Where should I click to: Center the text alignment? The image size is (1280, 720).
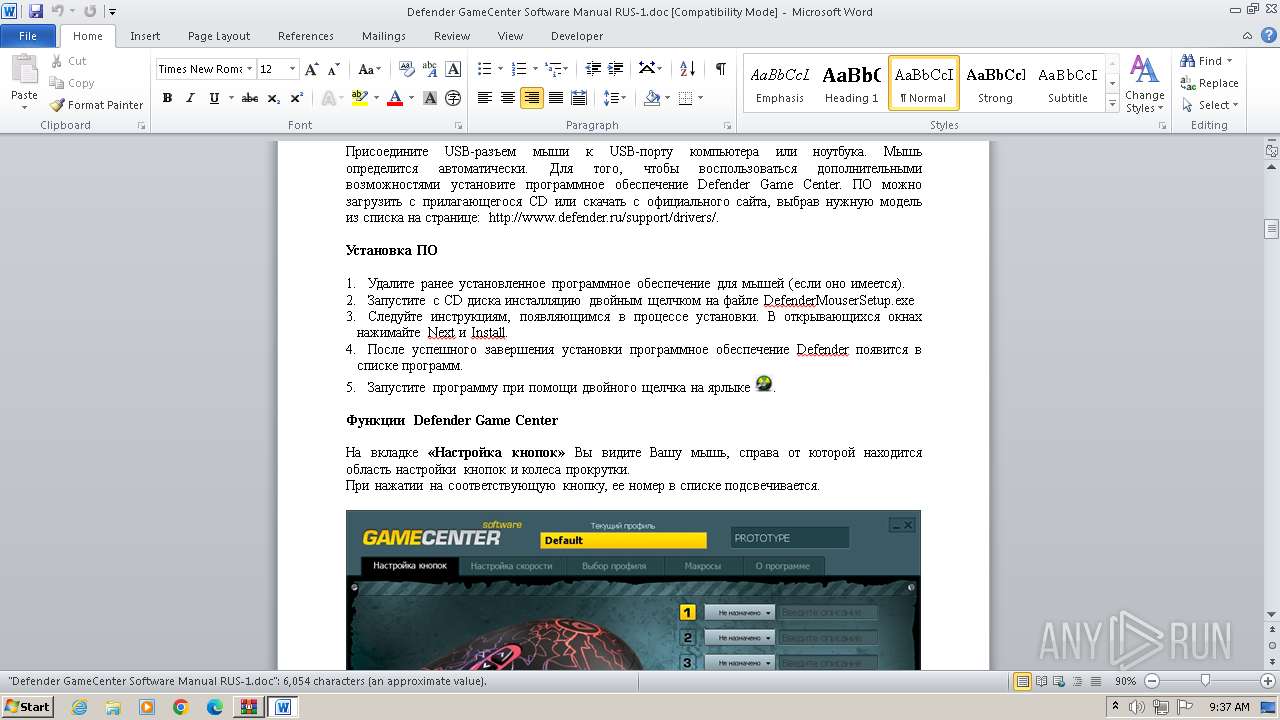pos(508,98)
